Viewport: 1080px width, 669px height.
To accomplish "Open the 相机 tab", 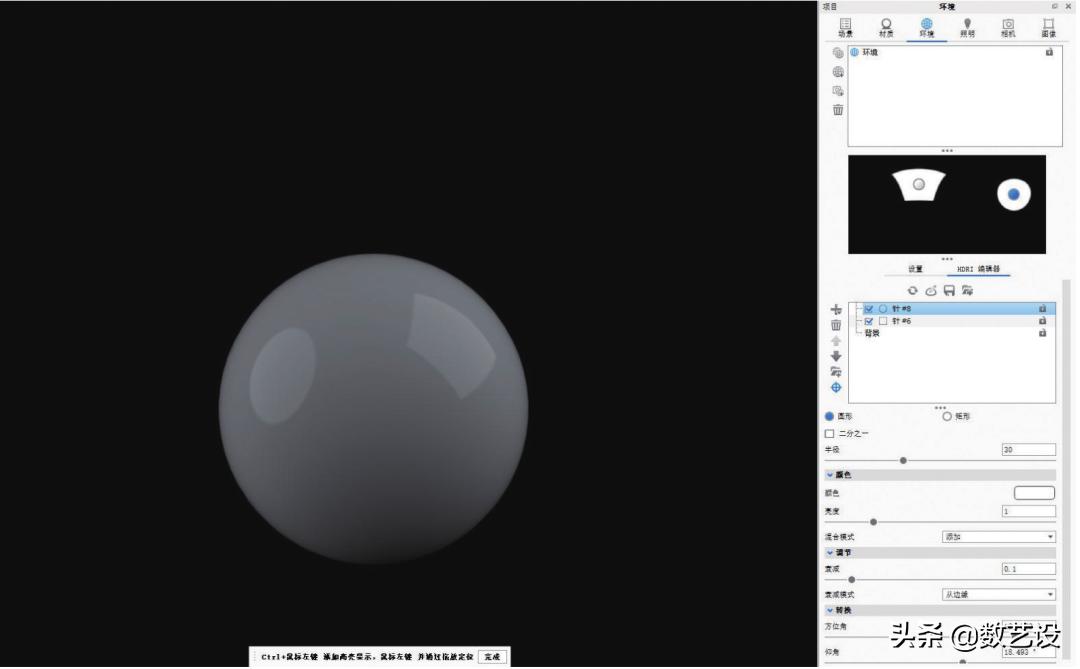I will pos(1008,28).
